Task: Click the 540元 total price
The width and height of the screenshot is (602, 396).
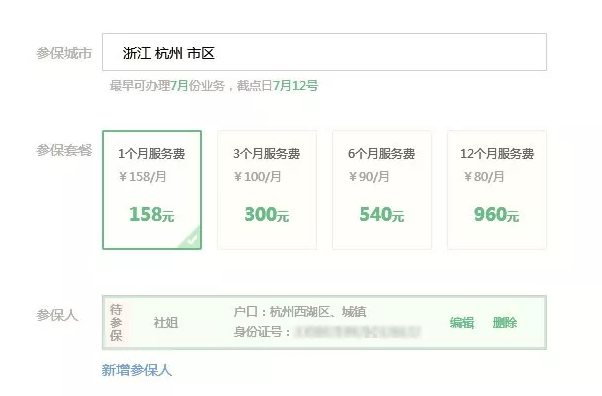Action: [382, 214]
